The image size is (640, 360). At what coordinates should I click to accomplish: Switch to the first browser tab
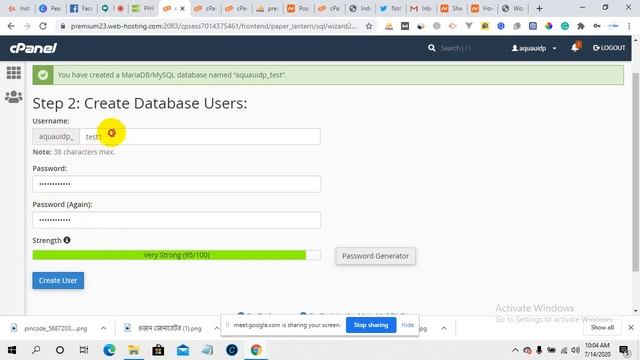click(19, 8)
